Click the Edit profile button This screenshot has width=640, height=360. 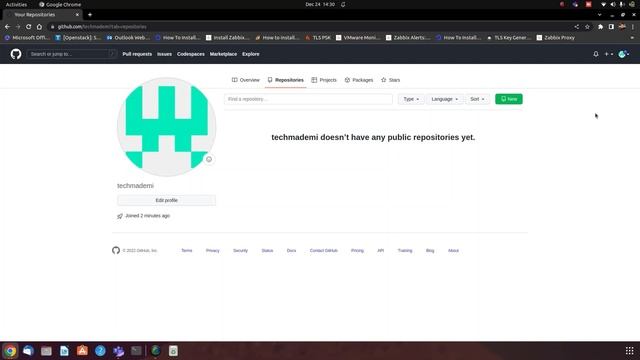(167, 200)
